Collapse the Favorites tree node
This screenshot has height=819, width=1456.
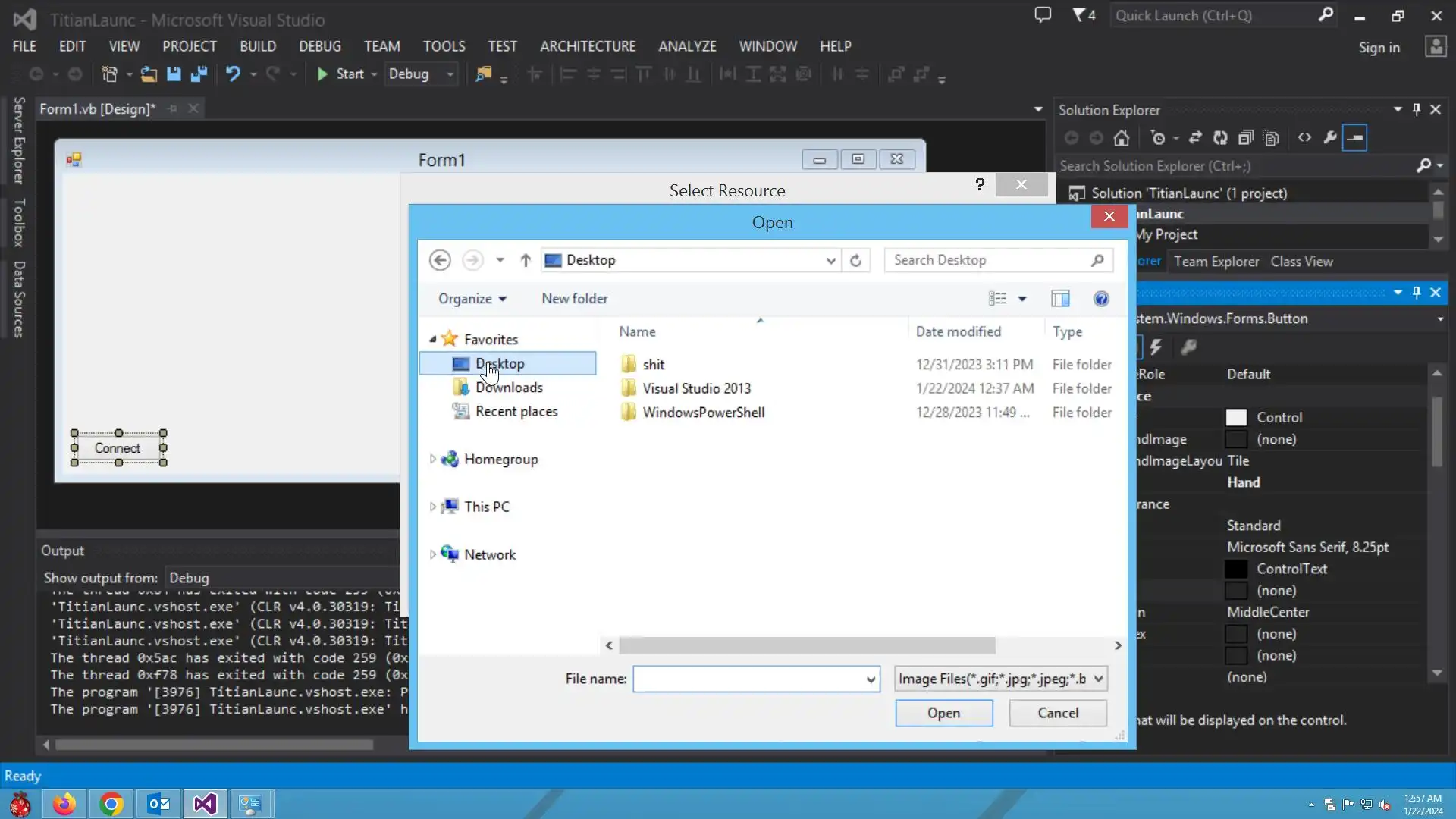(433, 340)
